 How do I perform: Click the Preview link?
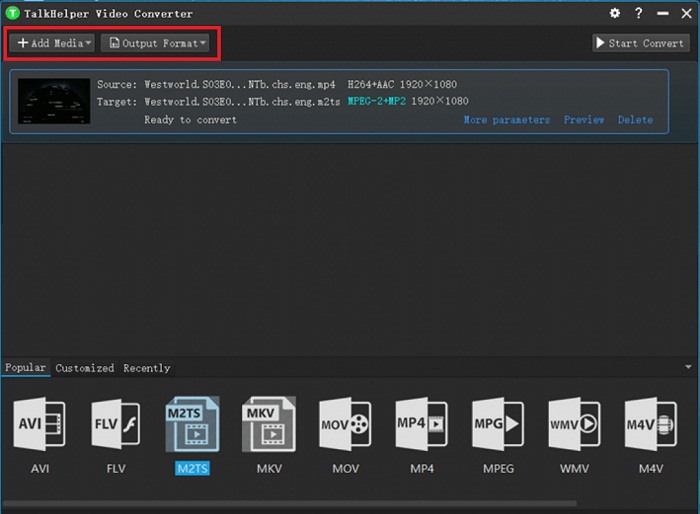(584, 120)
